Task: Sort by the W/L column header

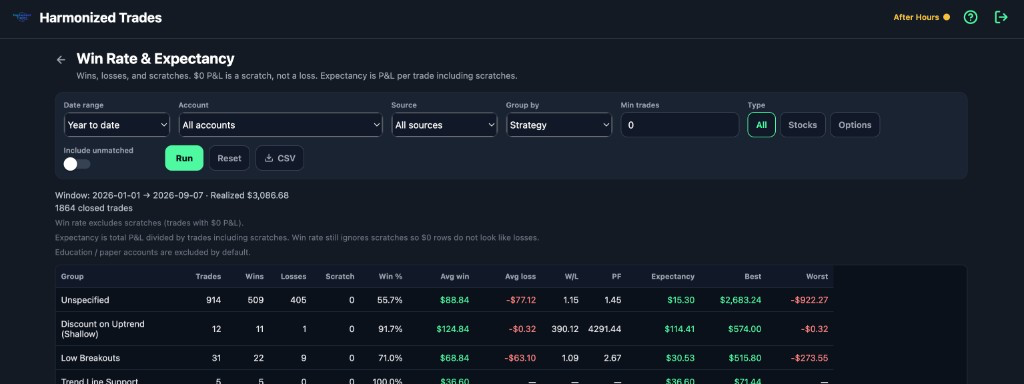Action: pyautogui.click(x=571, y=276)
